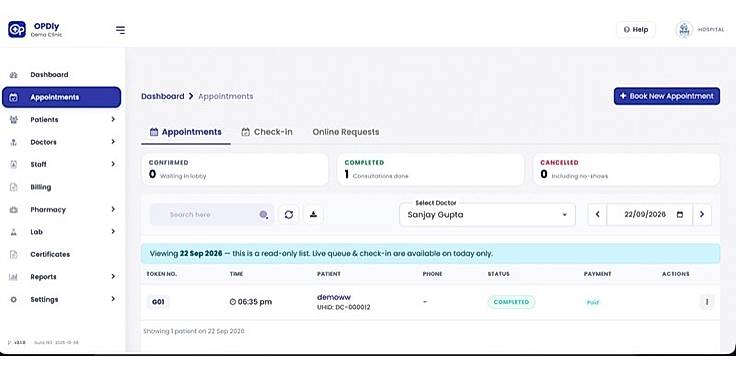Click UHID DC-000012 text
The width and height of the screenshot is (736, 368).
(x=344, y=307)
